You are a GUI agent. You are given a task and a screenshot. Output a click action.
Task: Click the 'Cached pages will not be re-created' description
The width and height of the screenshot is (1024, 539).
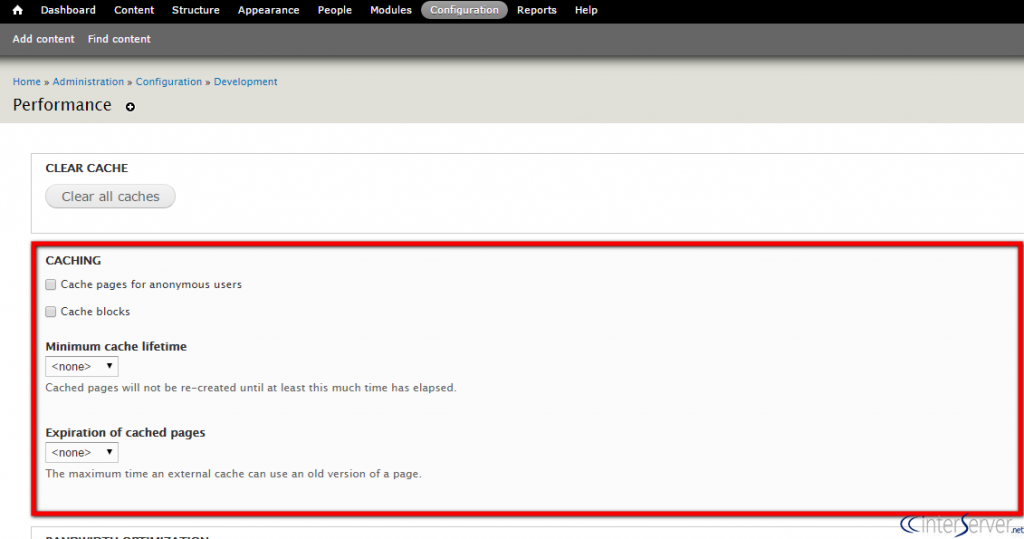(251, 387)
